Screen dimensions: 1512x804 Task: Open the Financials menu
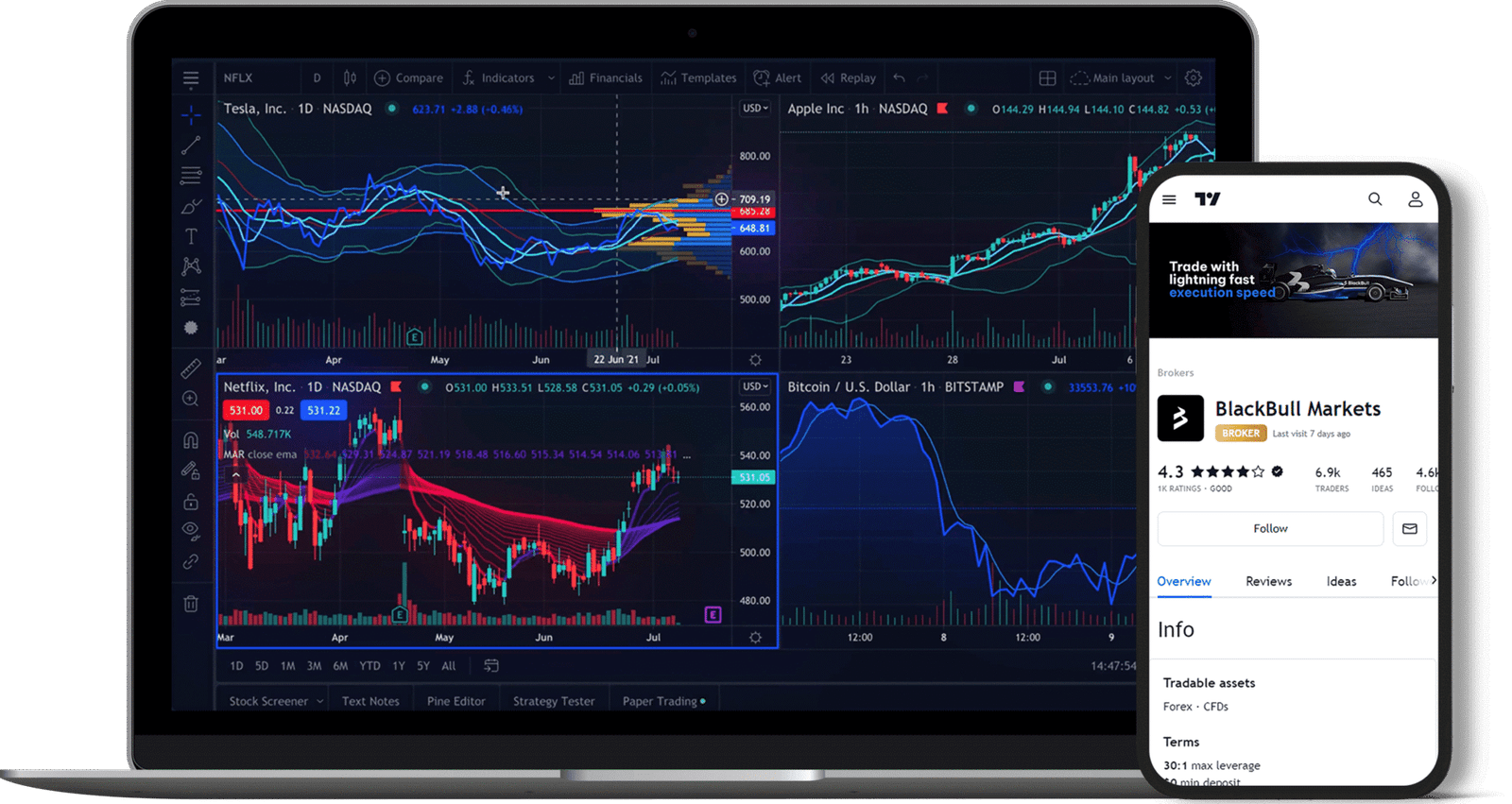point(606,78)
